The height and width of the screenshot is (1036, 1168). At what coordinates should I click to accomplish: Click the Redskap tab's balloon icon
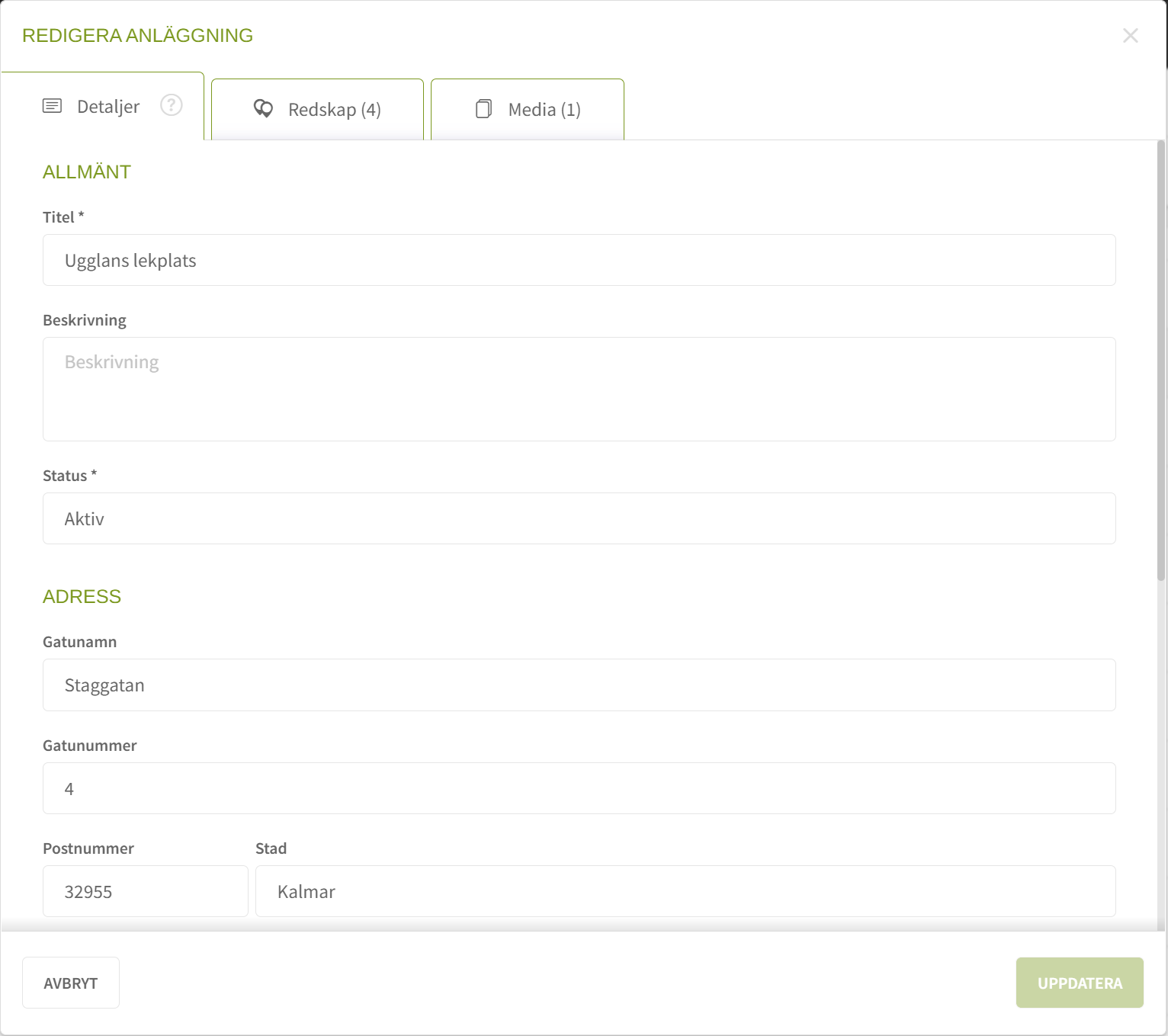(263, 109)
